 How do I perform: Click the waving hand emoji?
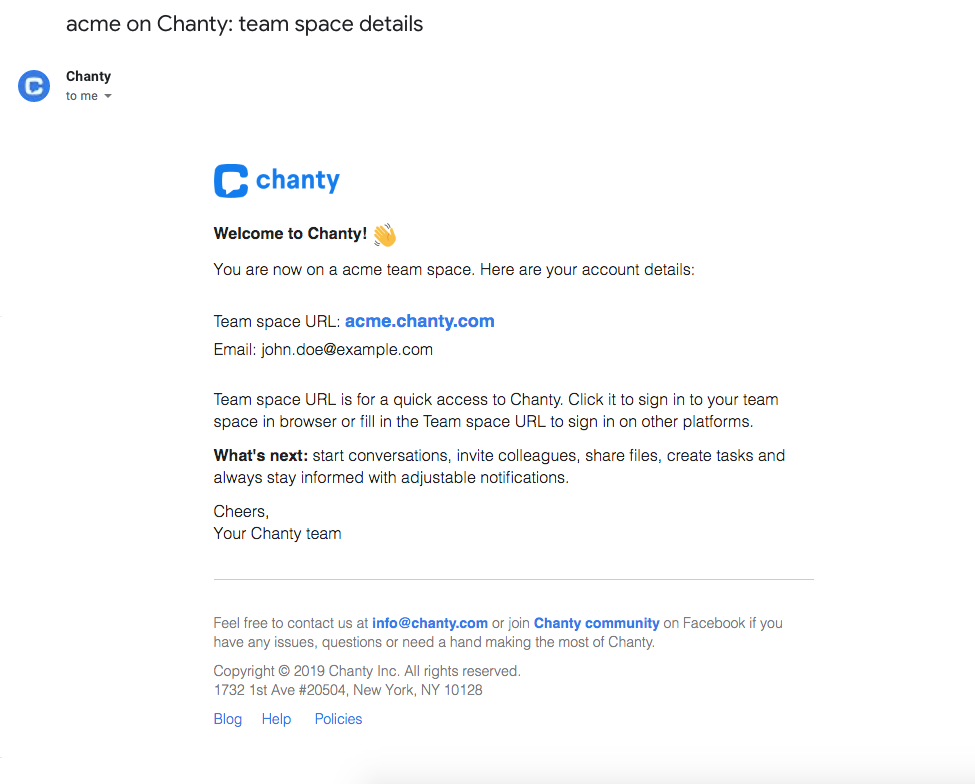click(x=385, y=234)
